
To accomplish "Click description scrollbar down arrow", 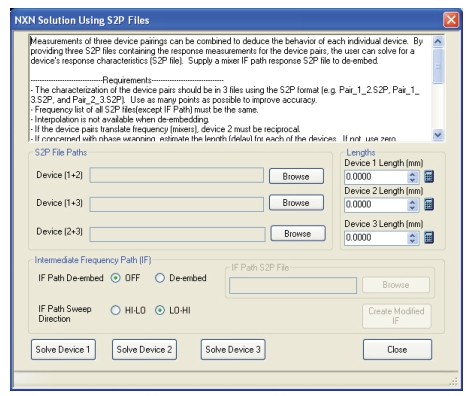I will click(438, 135).
